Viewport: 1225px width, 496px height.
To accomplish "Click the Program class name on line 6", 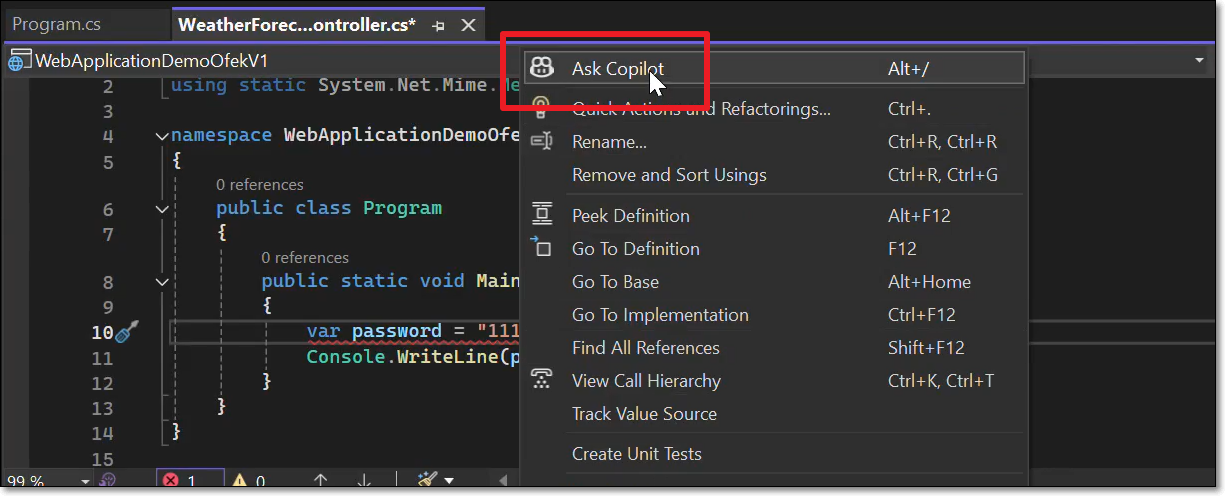I will click(x=402, y=208).
